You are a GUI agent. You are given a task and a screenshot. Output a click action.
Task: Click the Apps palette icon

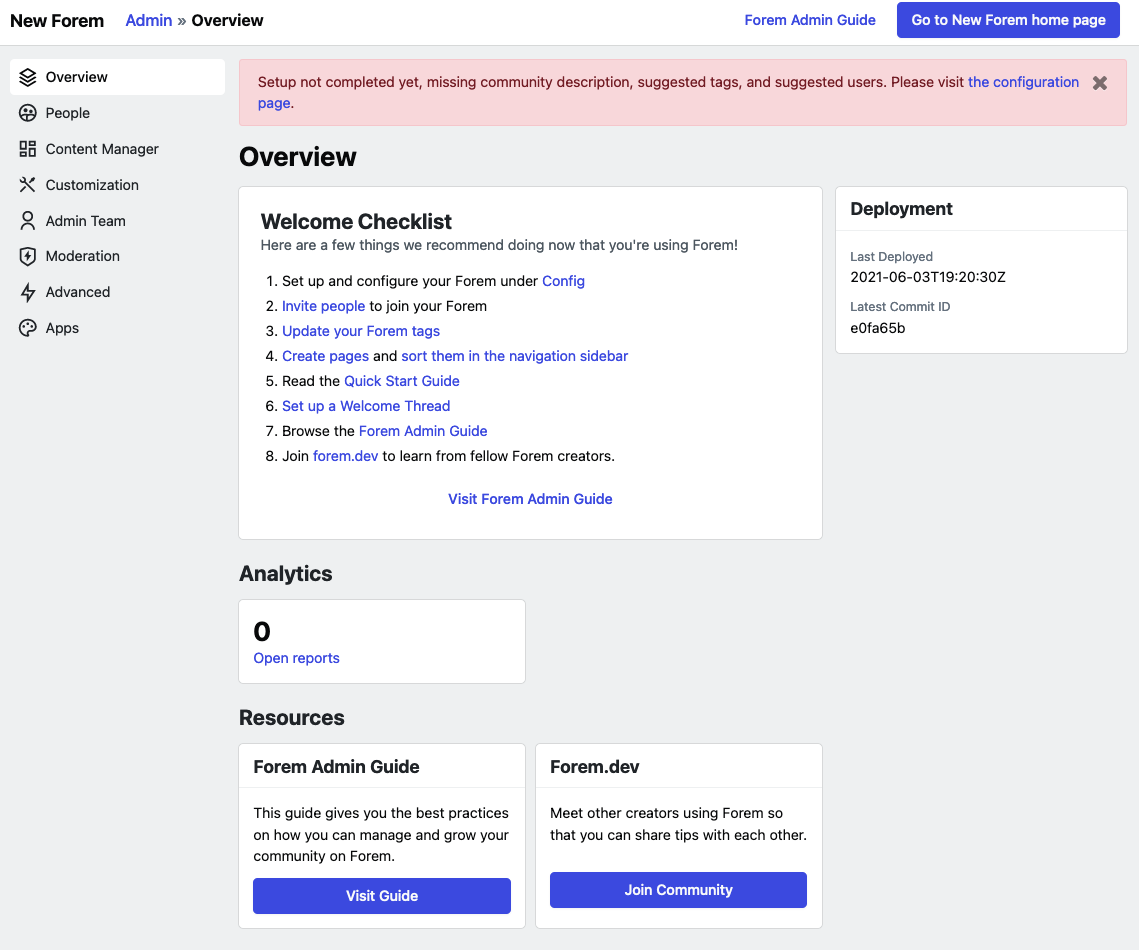(28, 328)
